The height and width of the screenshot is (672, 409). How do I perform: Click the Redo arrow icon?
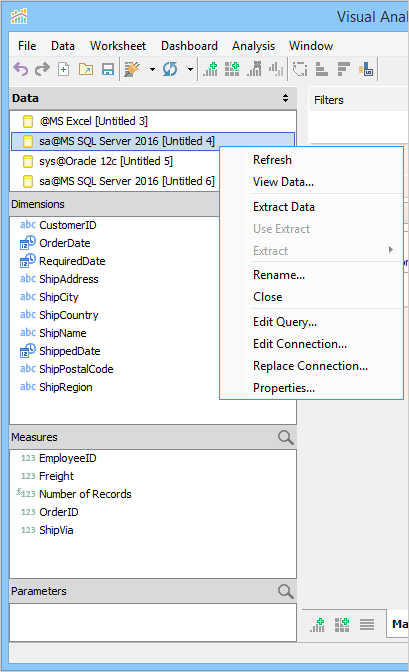(x=42, y=69)
